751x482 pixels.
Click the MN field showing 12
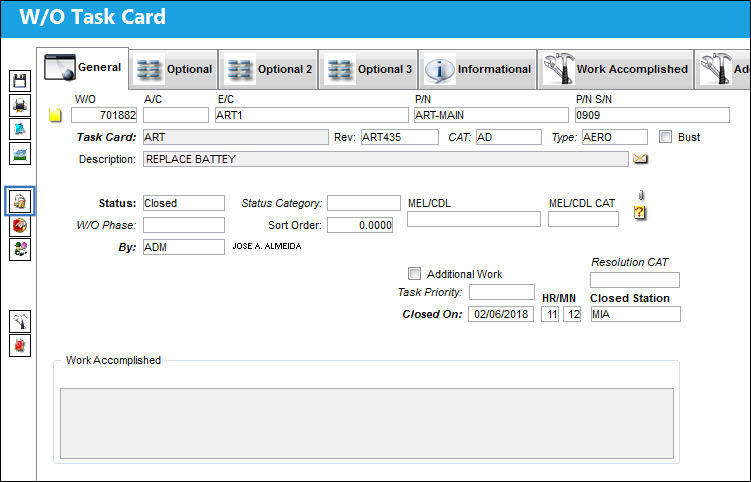pyautogui.click(x=572, y=314)
